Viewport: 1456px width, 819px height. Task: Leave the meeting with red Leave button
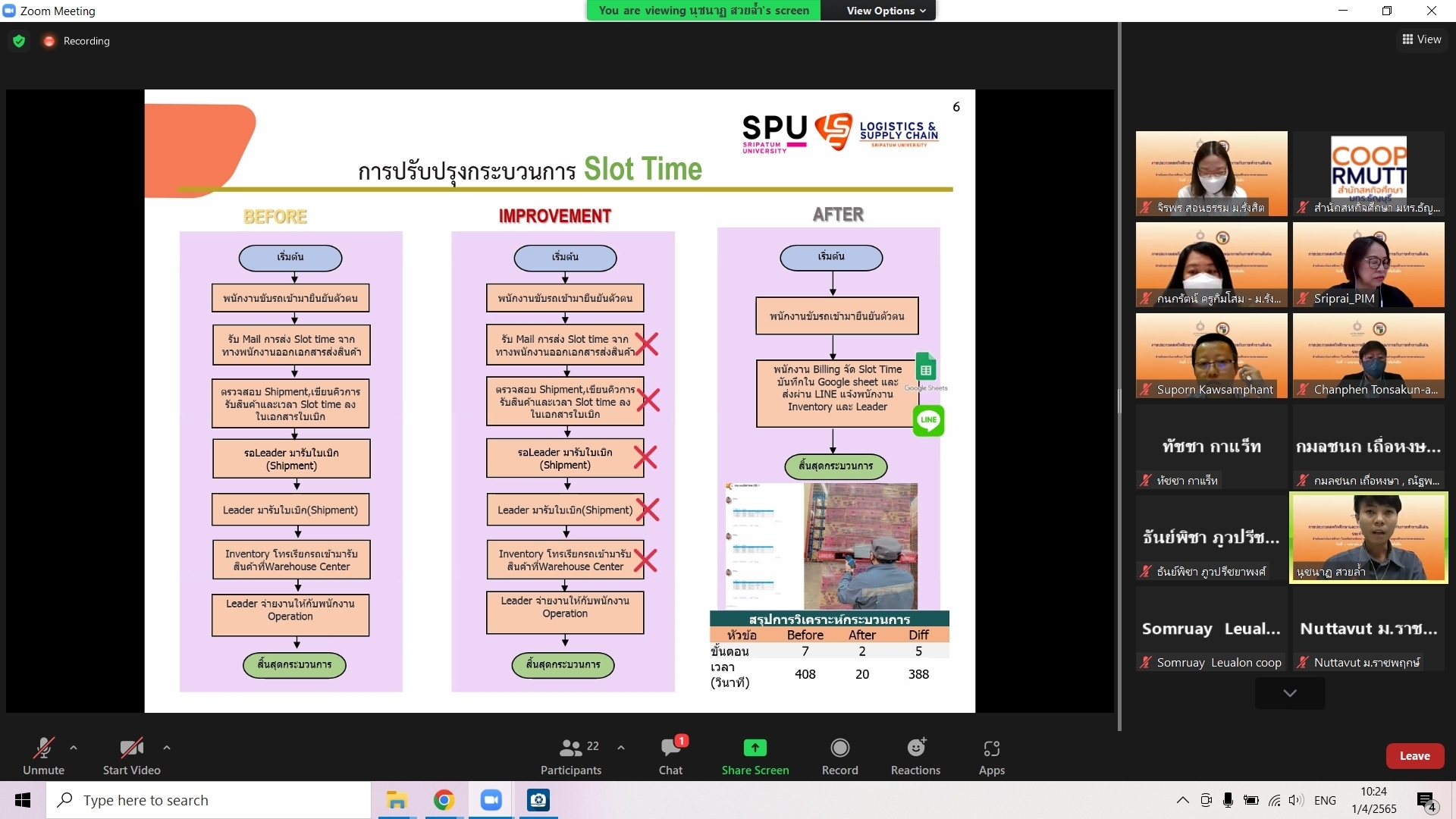(1415, 756)
